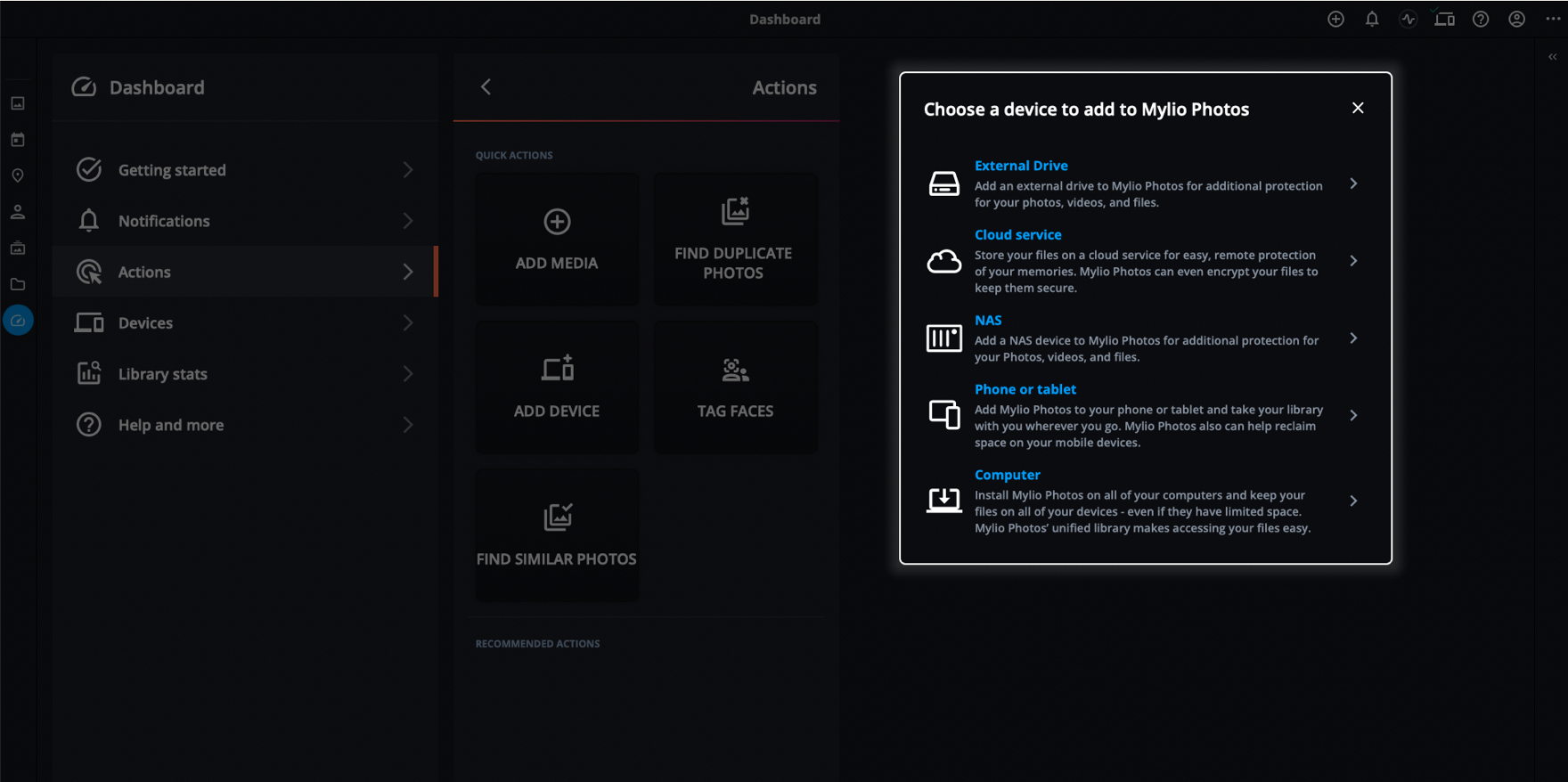Expand the NAS option chevron
The width and height of the screenshot is (1568, 782).
pos(1353,338)
